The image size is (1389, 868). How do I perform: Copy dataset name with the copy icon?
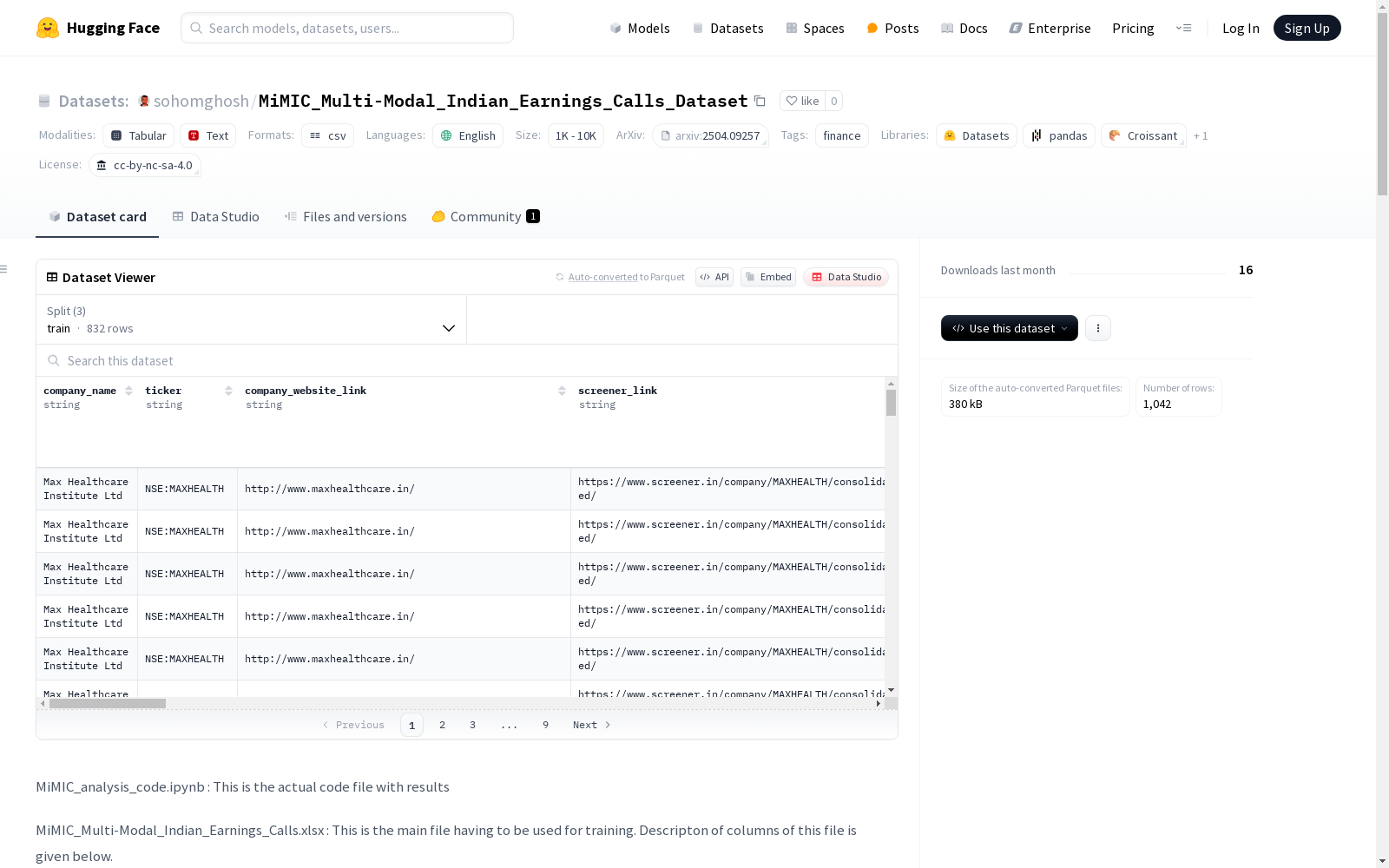[x=760, y=101]
